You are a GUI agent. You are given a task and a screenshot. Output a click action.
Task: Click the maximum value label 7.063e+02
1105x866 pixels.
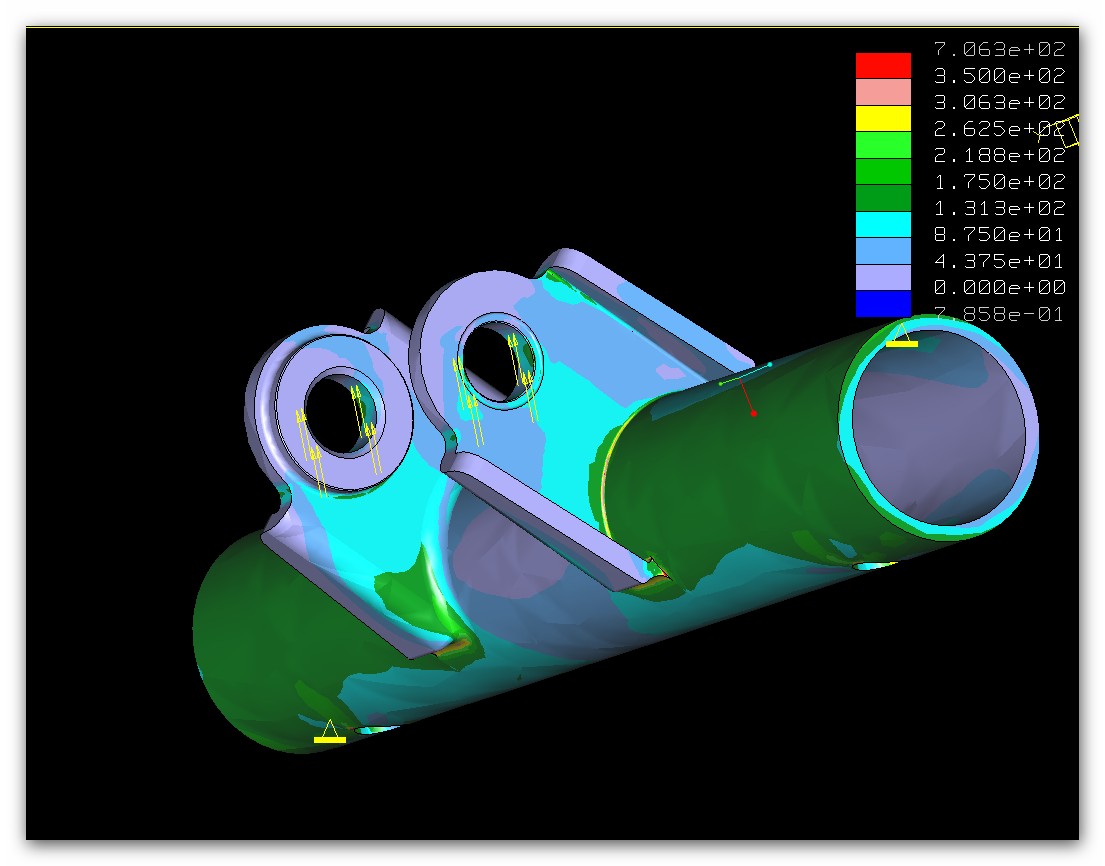pyautogui.click(x=999, y=49)
